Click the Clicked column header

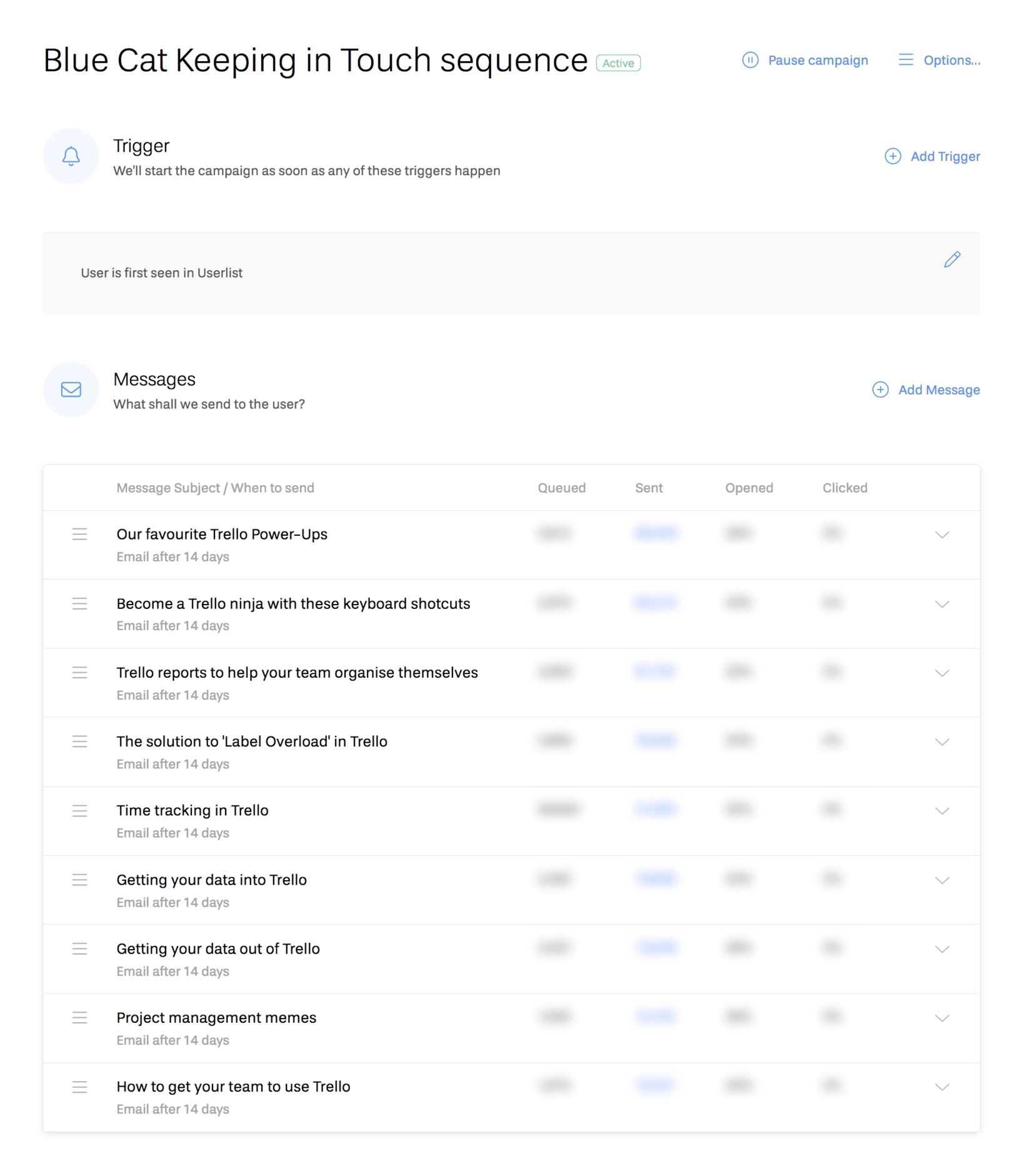pos(844,488)
